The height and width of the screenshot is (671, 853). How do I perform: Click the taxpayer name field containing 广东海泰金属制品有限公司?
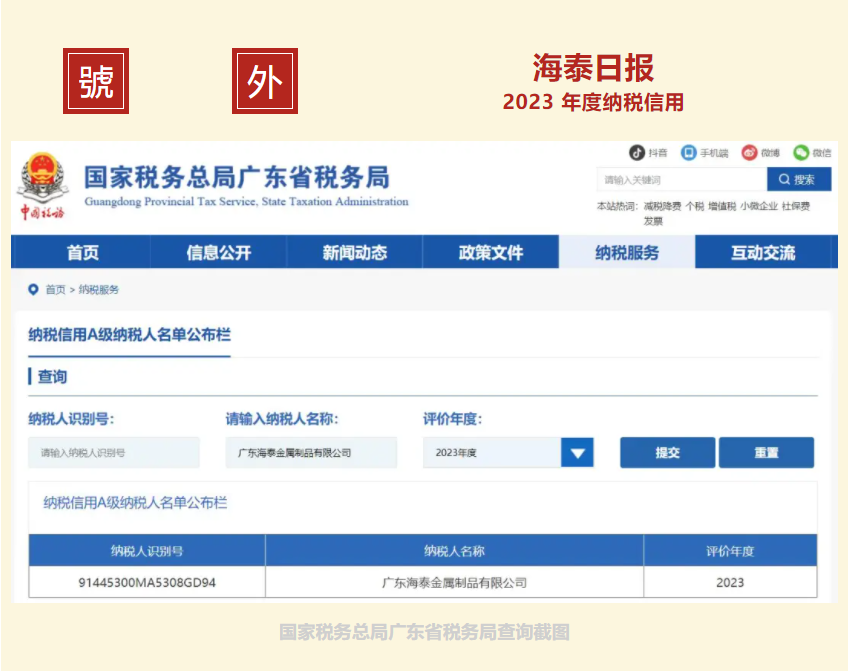pos(311,453)
